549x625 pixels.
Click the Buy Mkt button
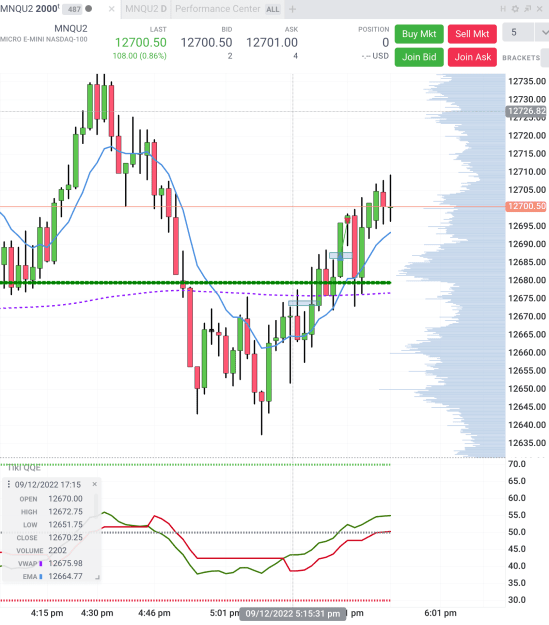[x=419, y=34]
